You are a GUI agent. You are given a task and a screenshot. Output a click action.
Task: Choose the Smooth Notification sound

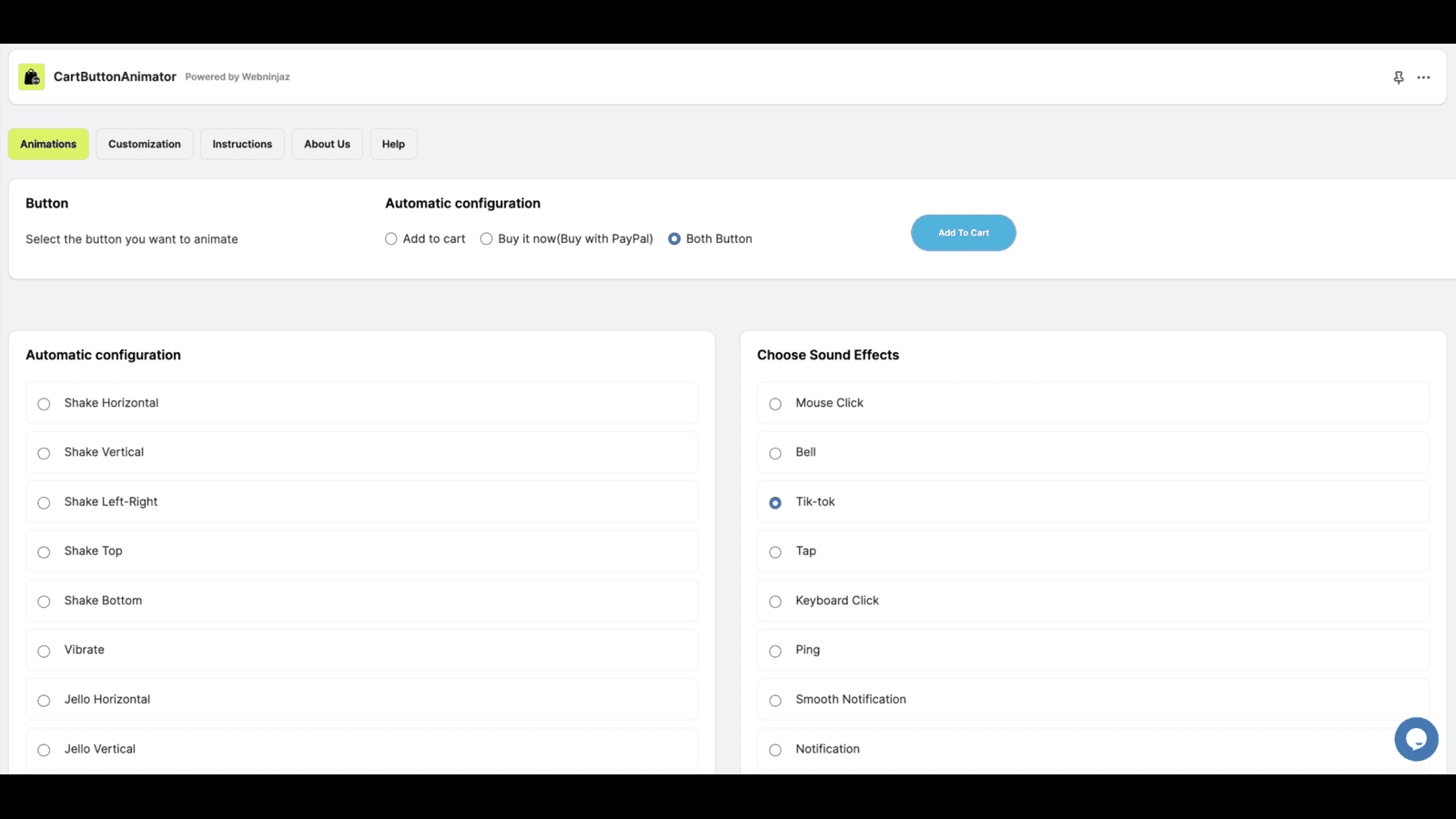click(x=775, y=701)
